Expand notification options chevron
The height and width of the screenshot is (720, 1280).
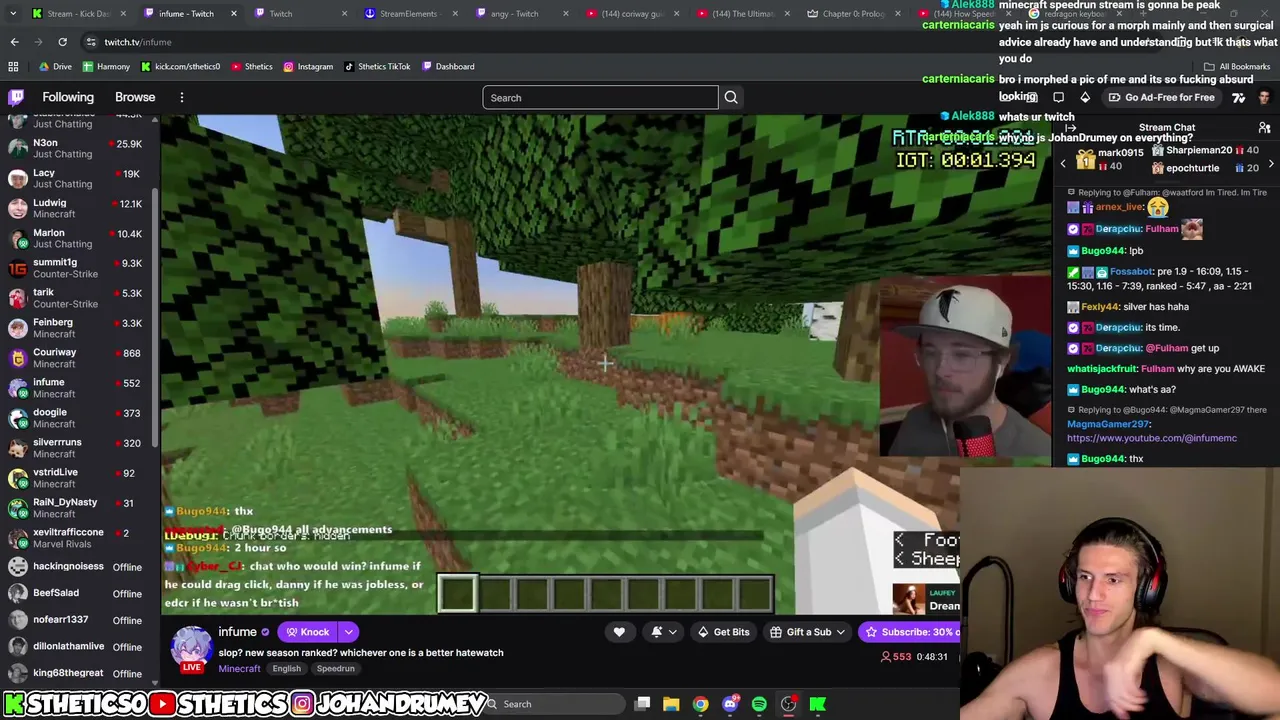coord(673,632)
